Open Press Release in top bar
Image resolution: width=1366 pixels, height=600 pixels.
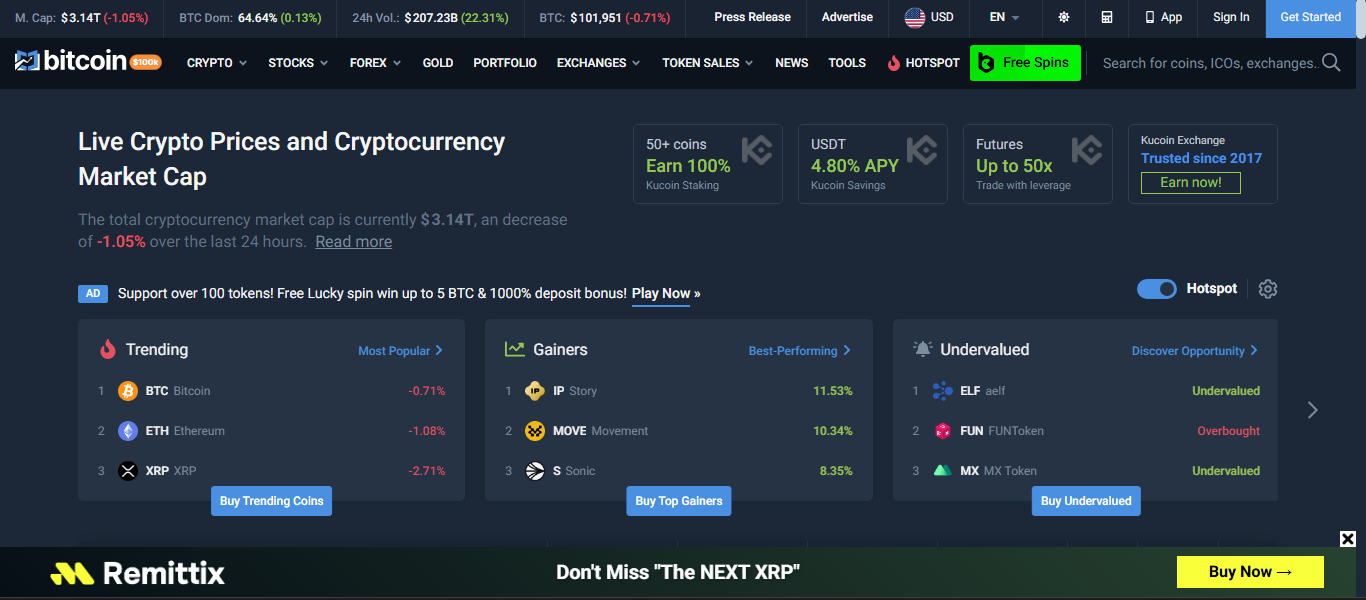752,17
